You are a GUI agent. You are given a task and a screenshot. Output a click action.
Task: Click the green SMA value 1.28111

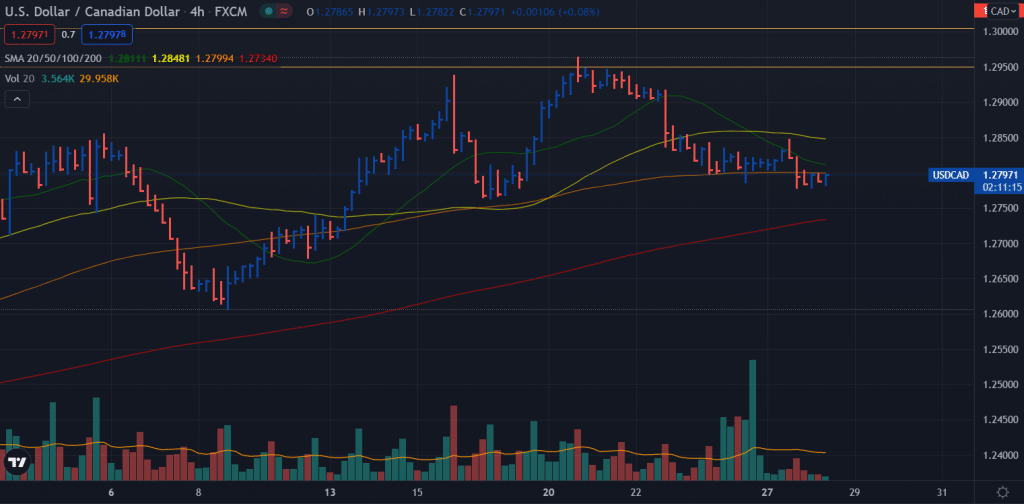[128, 59]
